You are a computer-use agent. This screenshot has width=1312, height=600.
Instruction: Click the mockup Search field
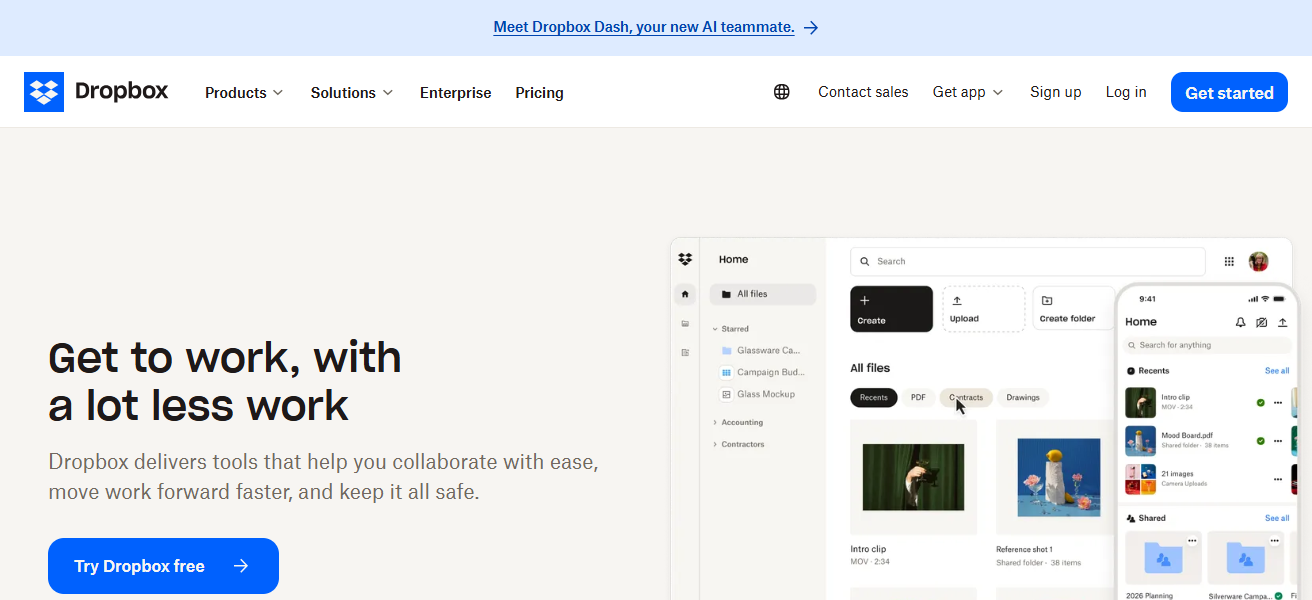1028,261
